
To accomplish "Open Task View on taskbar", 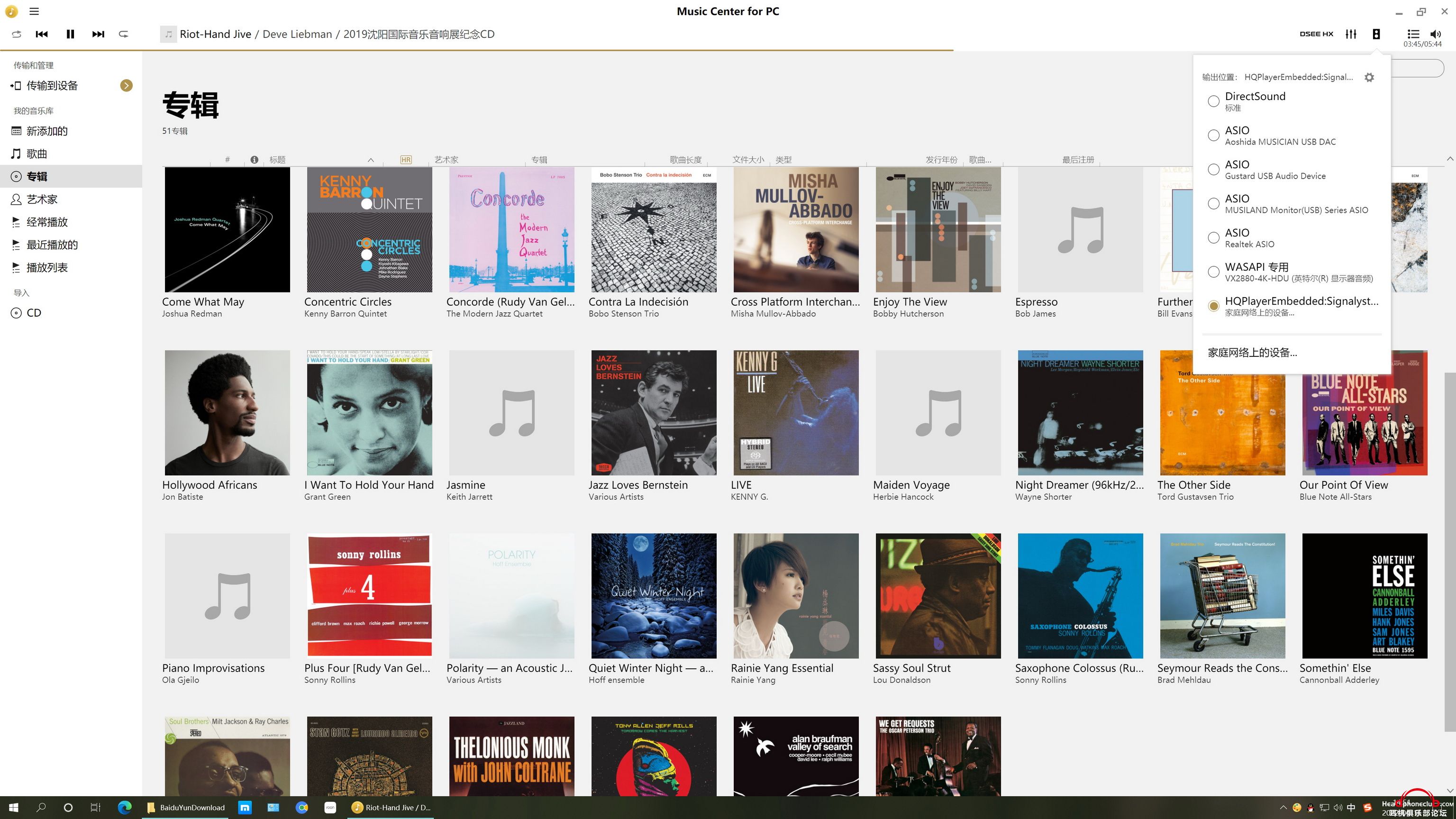I will (x=96, y=808).
